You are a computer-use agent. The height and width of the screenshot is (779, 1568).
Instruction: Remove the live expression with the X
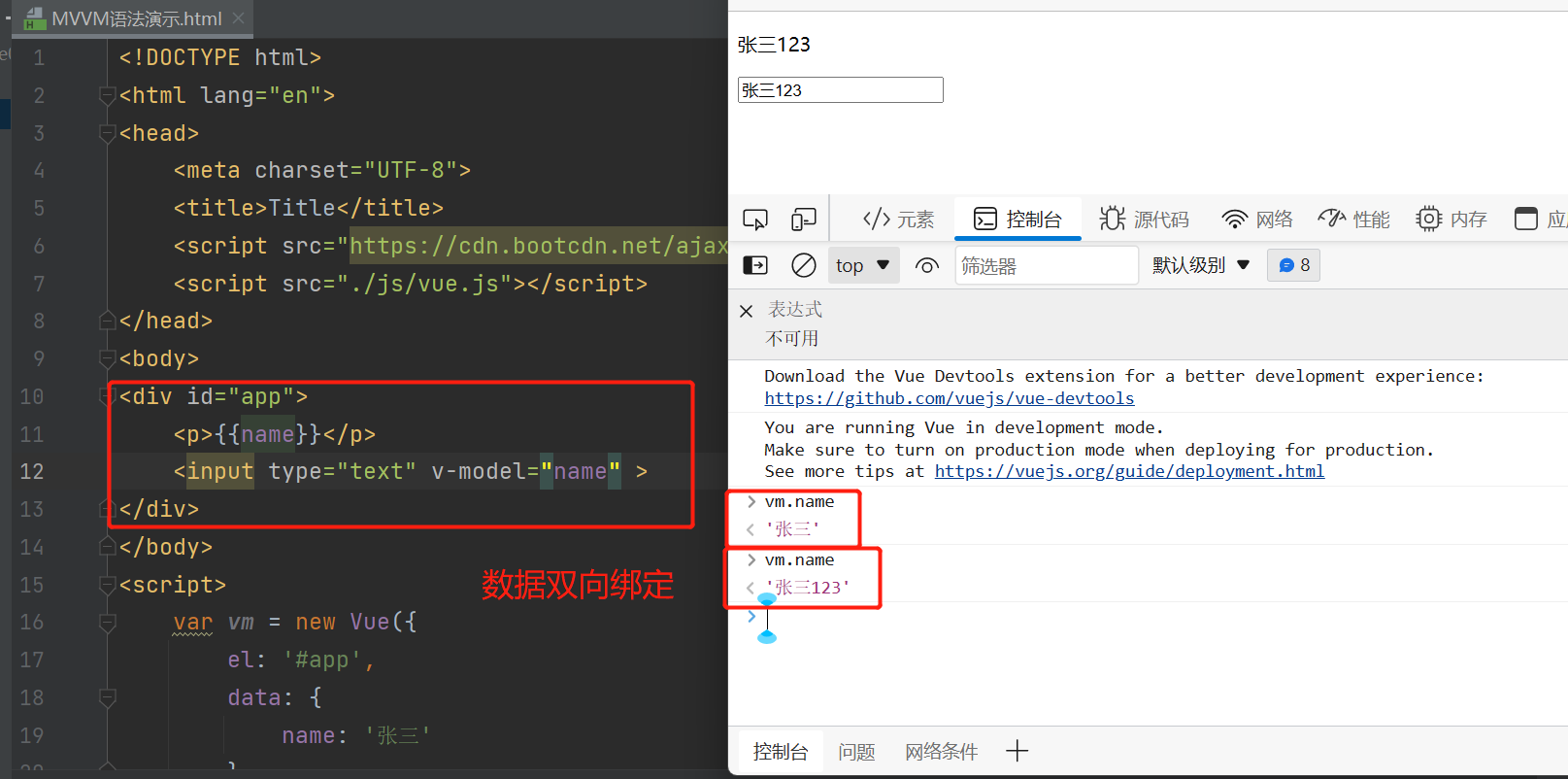coord(746,311)
